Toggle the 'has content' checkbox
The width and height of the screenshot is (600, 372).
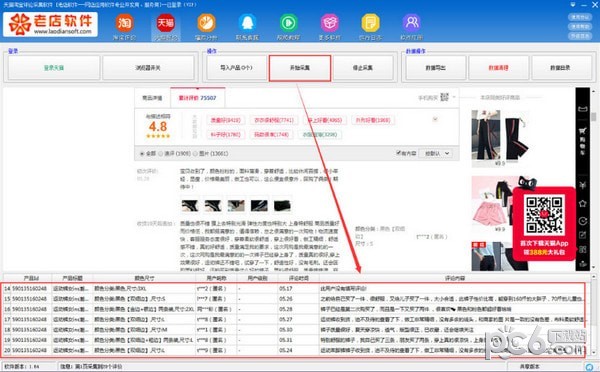399,153
